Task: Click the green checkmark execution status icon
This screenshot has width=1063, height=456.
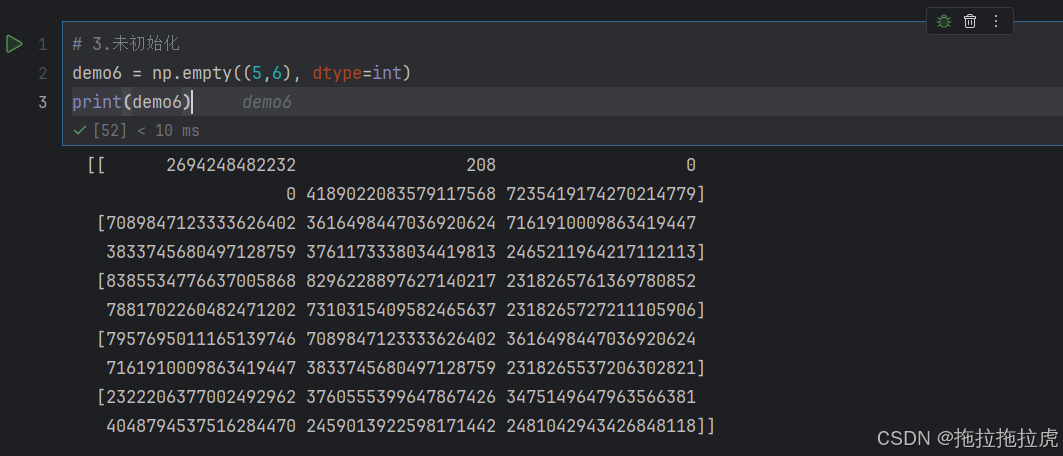Action: (79, 130)
